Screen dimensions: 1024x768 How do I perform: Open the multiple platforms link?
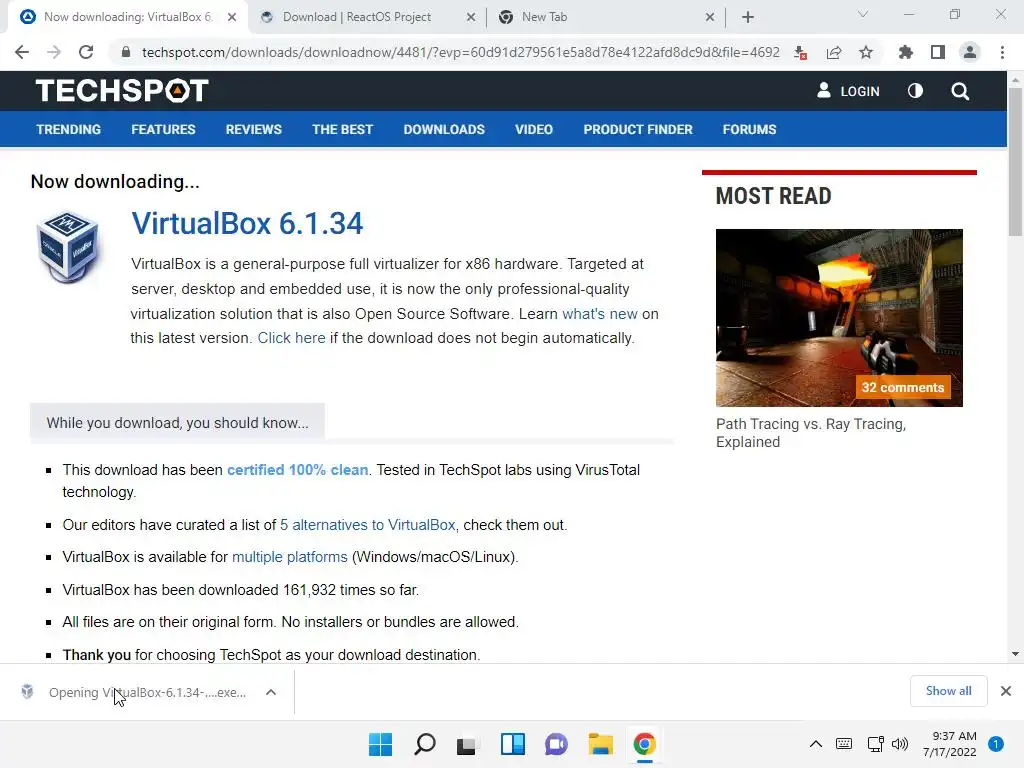[289, 557]
